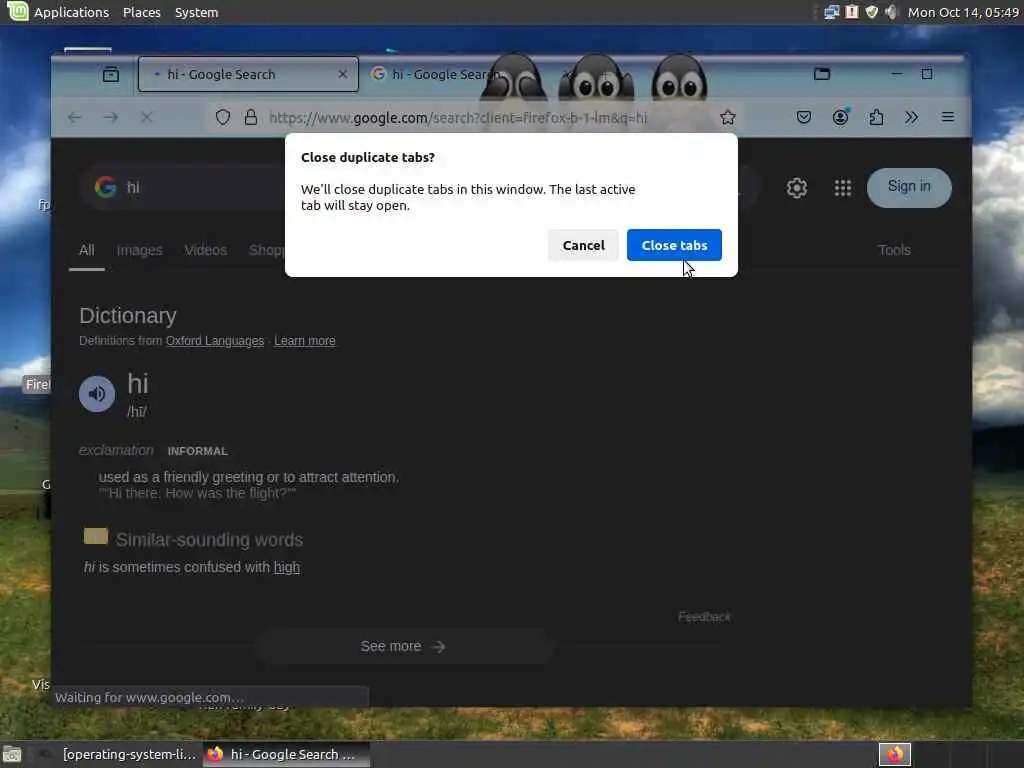Show more tools overflow chevron
Viewport: 1024px width, 768px height.
[912, 118]
